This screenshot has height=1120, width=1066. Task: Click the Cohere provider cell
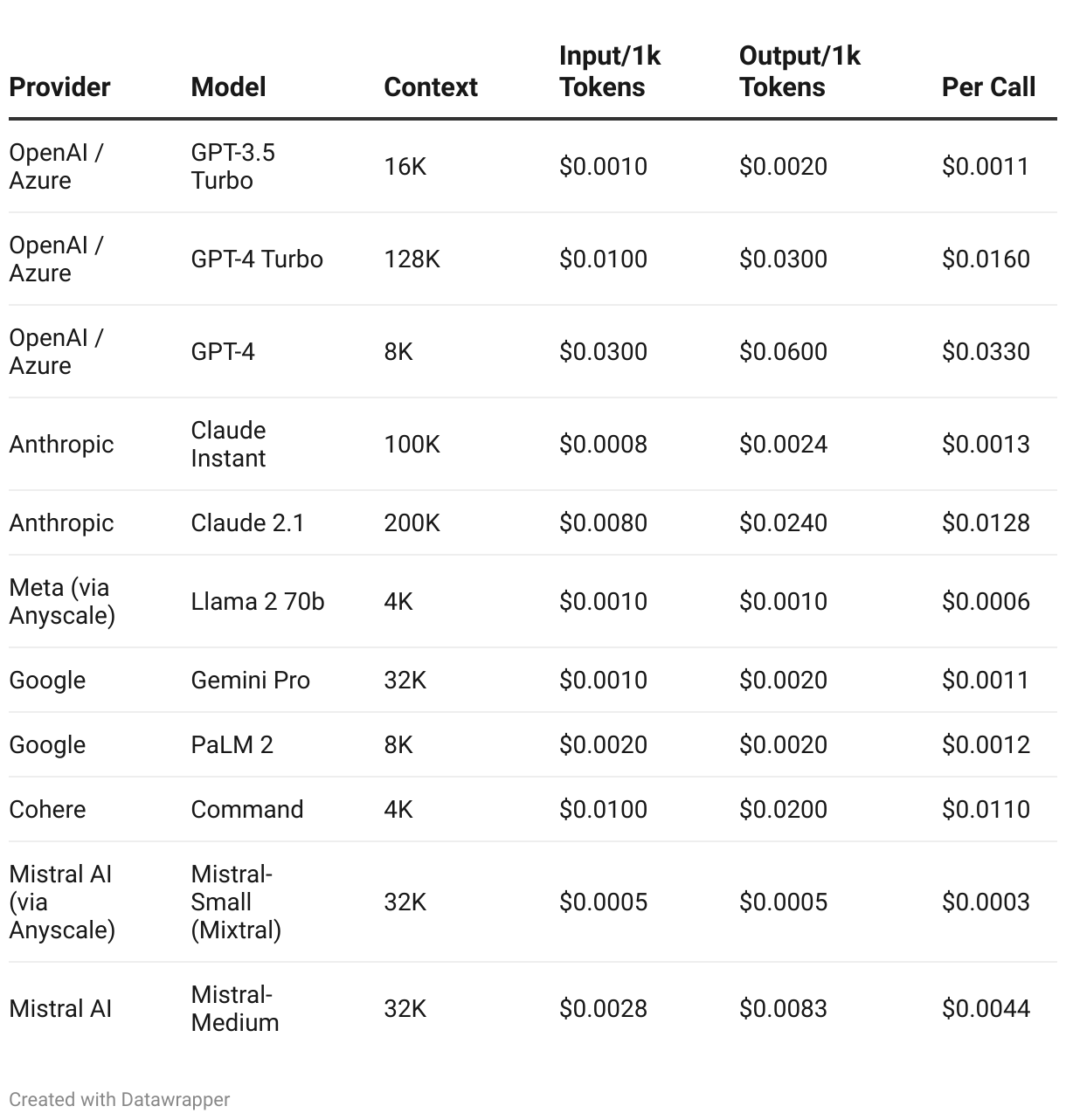(47, 809)
